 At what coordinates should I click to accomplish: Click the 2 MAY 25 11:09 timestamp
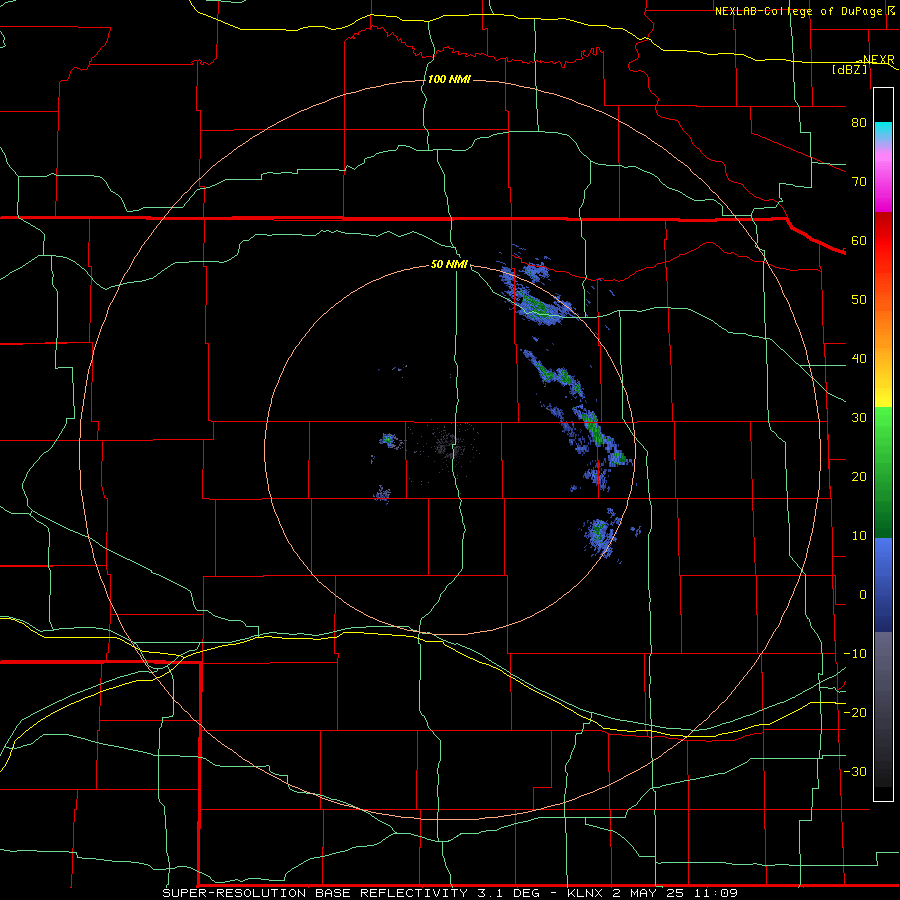coord(675,893)
